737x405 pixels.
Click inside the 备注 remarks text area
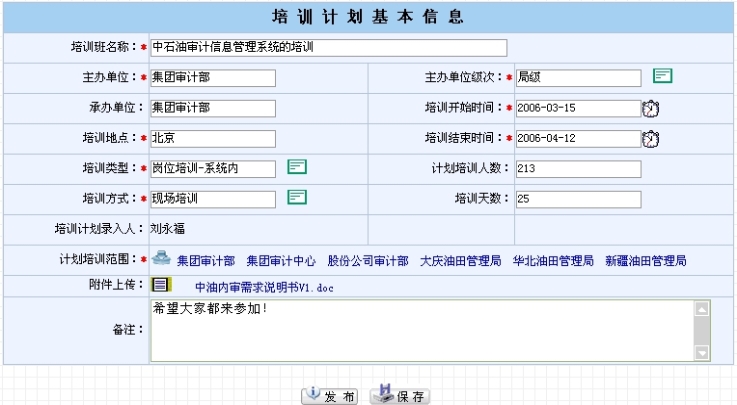point(420,330)
